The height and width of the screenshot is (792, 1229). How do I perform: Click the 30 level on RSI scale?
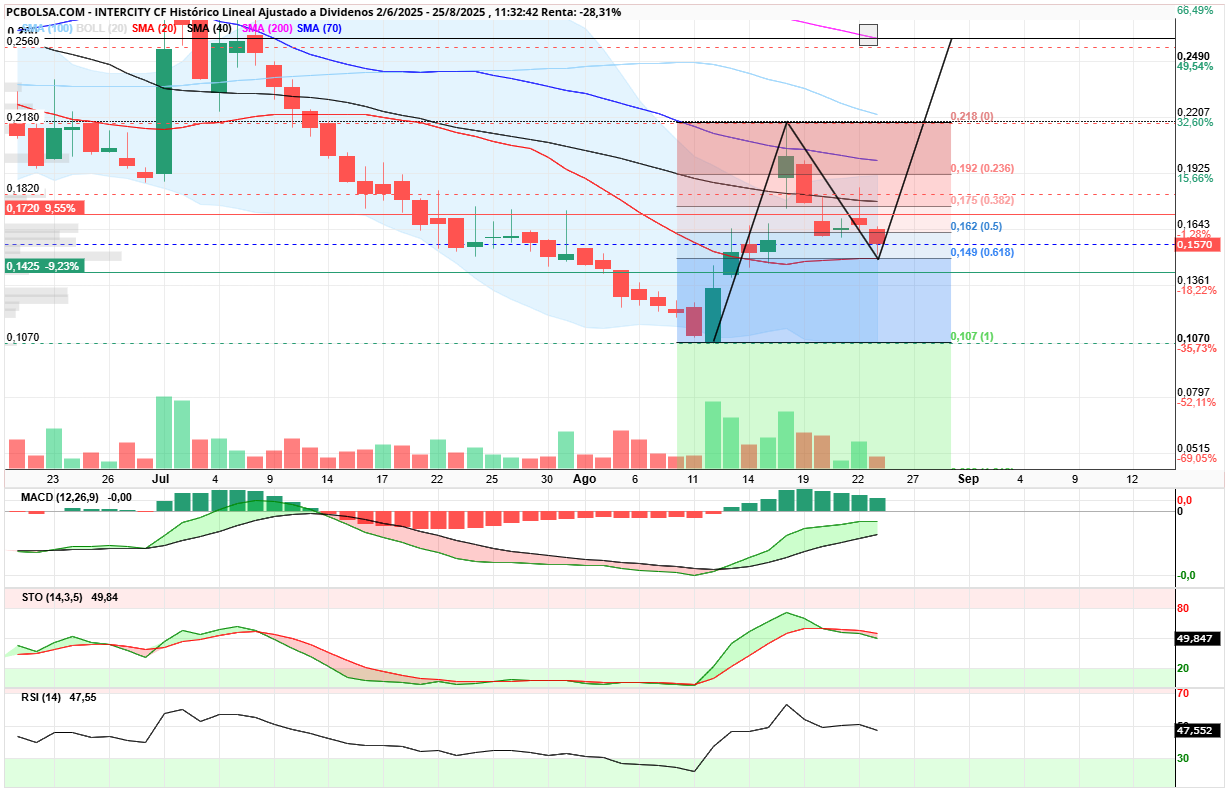coord(1182,758)
